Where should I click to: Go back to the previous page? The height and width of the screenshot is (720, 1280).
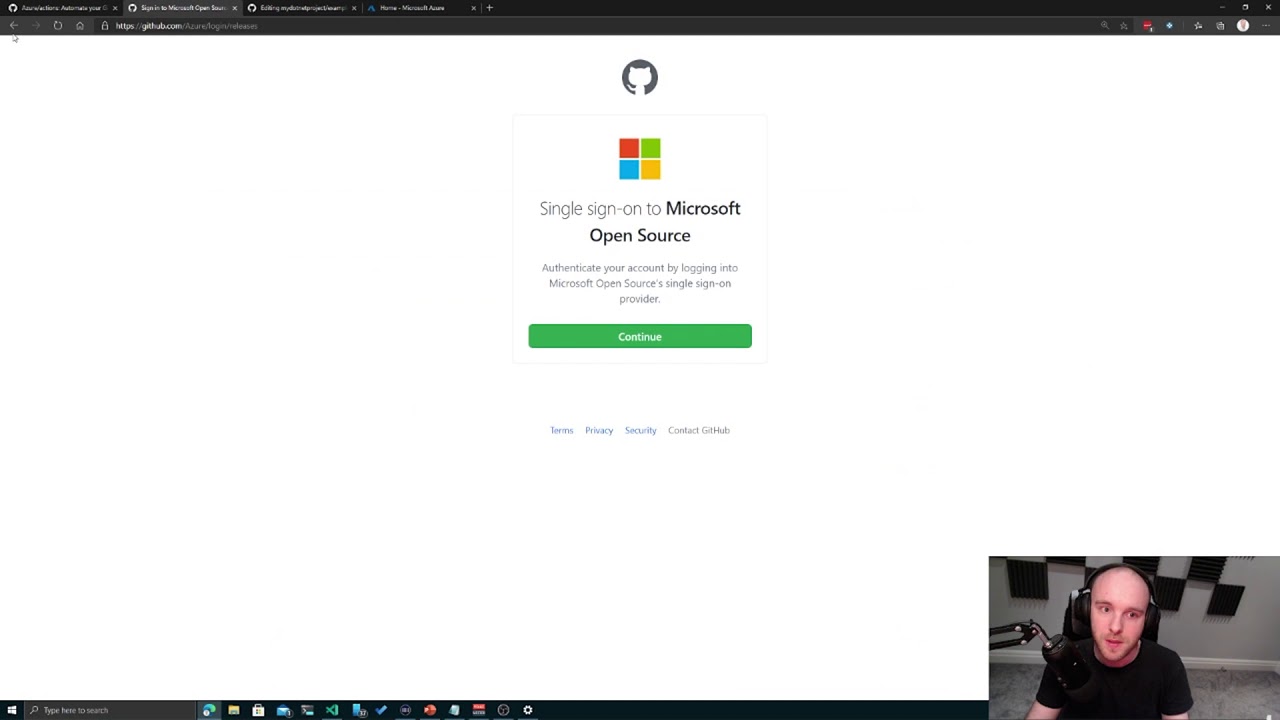tap(14, 26)
